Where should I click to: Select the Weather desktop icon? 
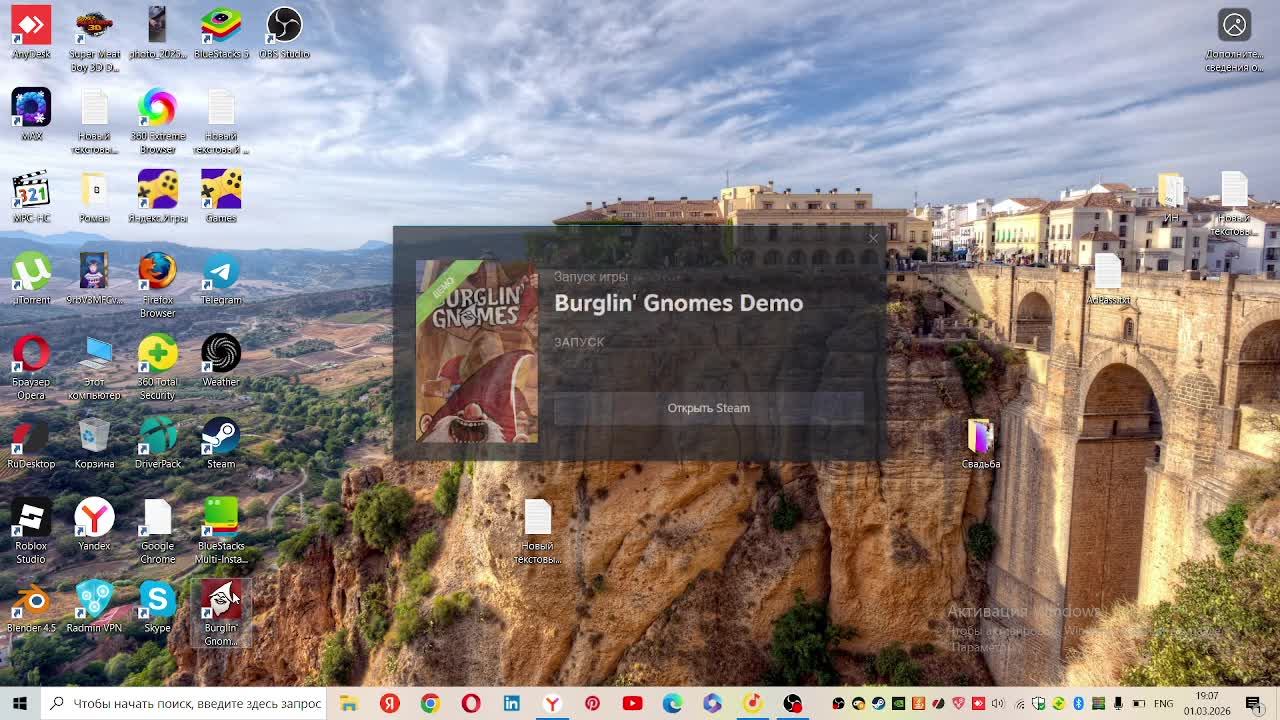click(221, 361)
